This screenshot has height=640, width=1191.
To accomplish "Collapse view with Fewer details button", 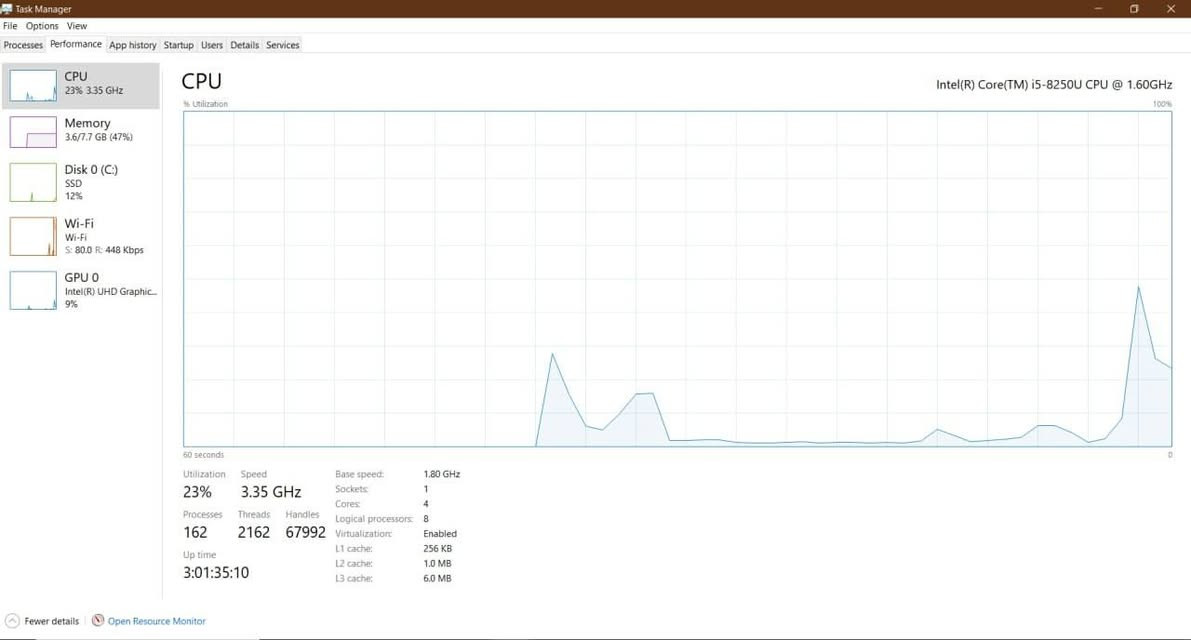I will click(51, 621).
